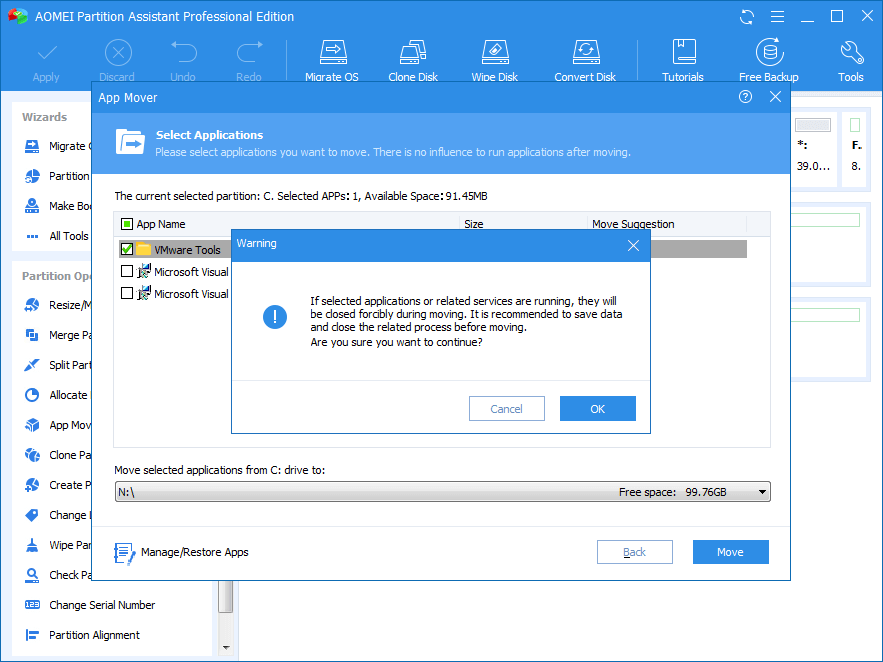Cancel the Warning dialog
This screenshot has width=883, height=662.
click(506, 408)
